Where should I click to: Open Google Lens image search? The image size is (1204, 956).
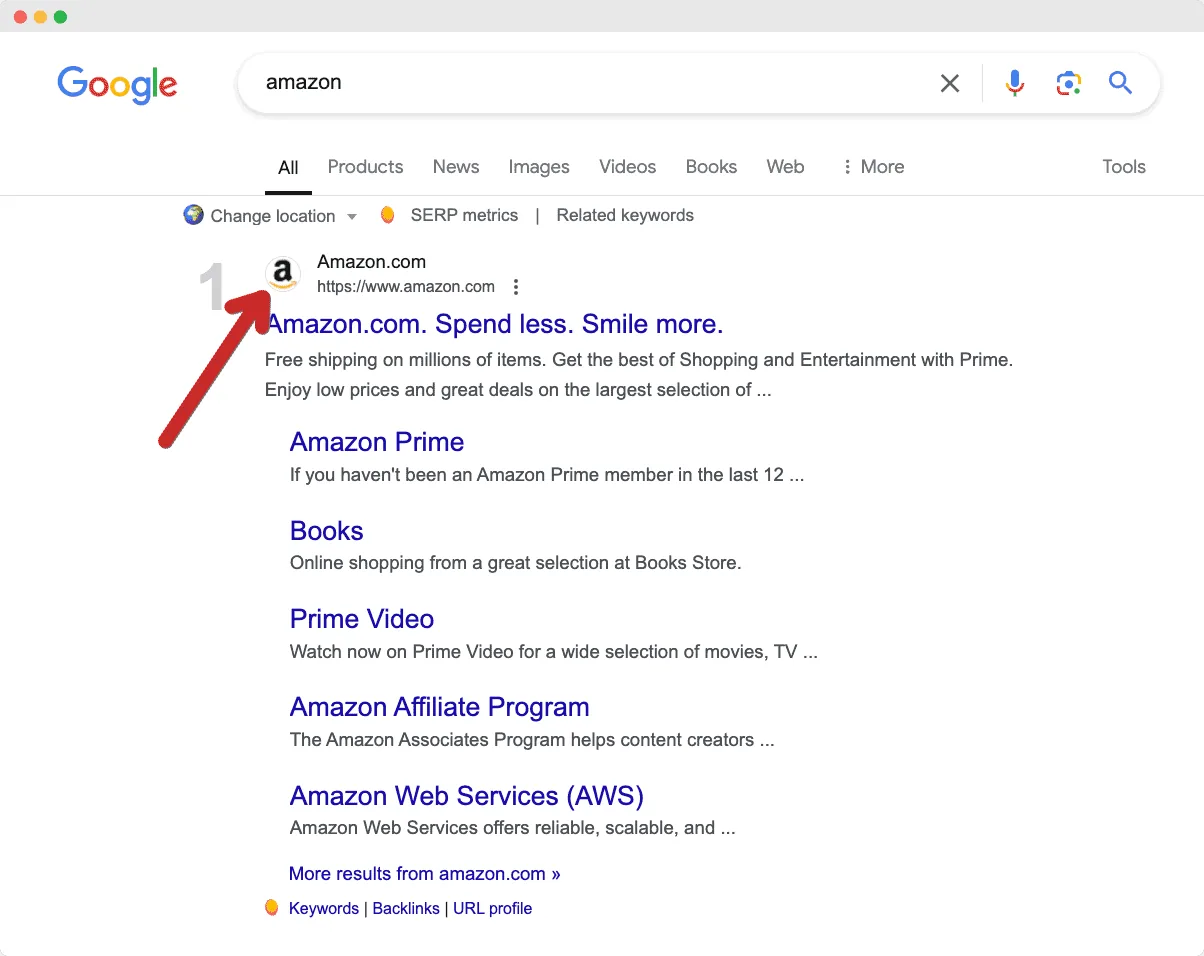pyautogui.click(x=1068, y=83)
